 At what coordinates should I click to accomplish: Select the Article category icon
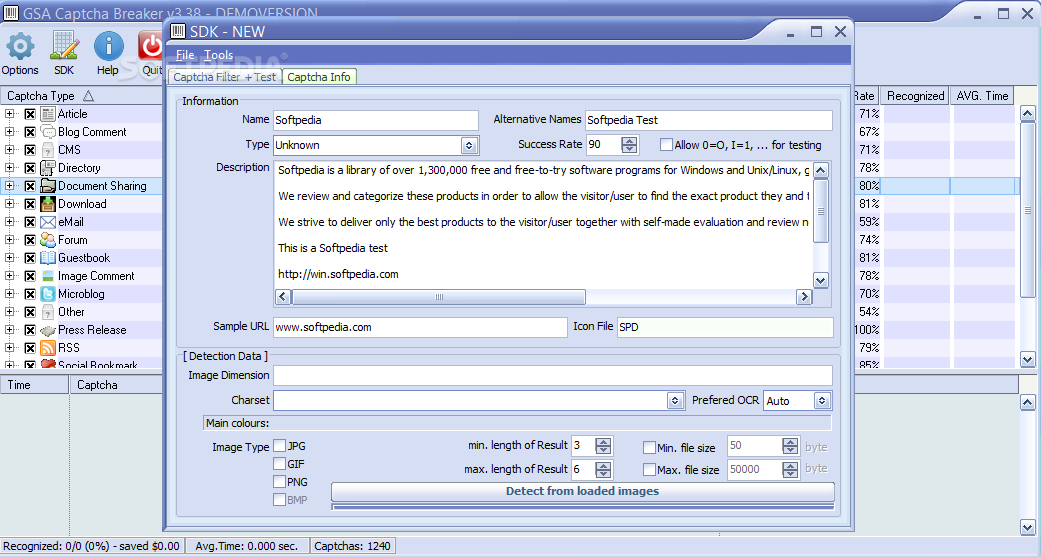point(48,114)
